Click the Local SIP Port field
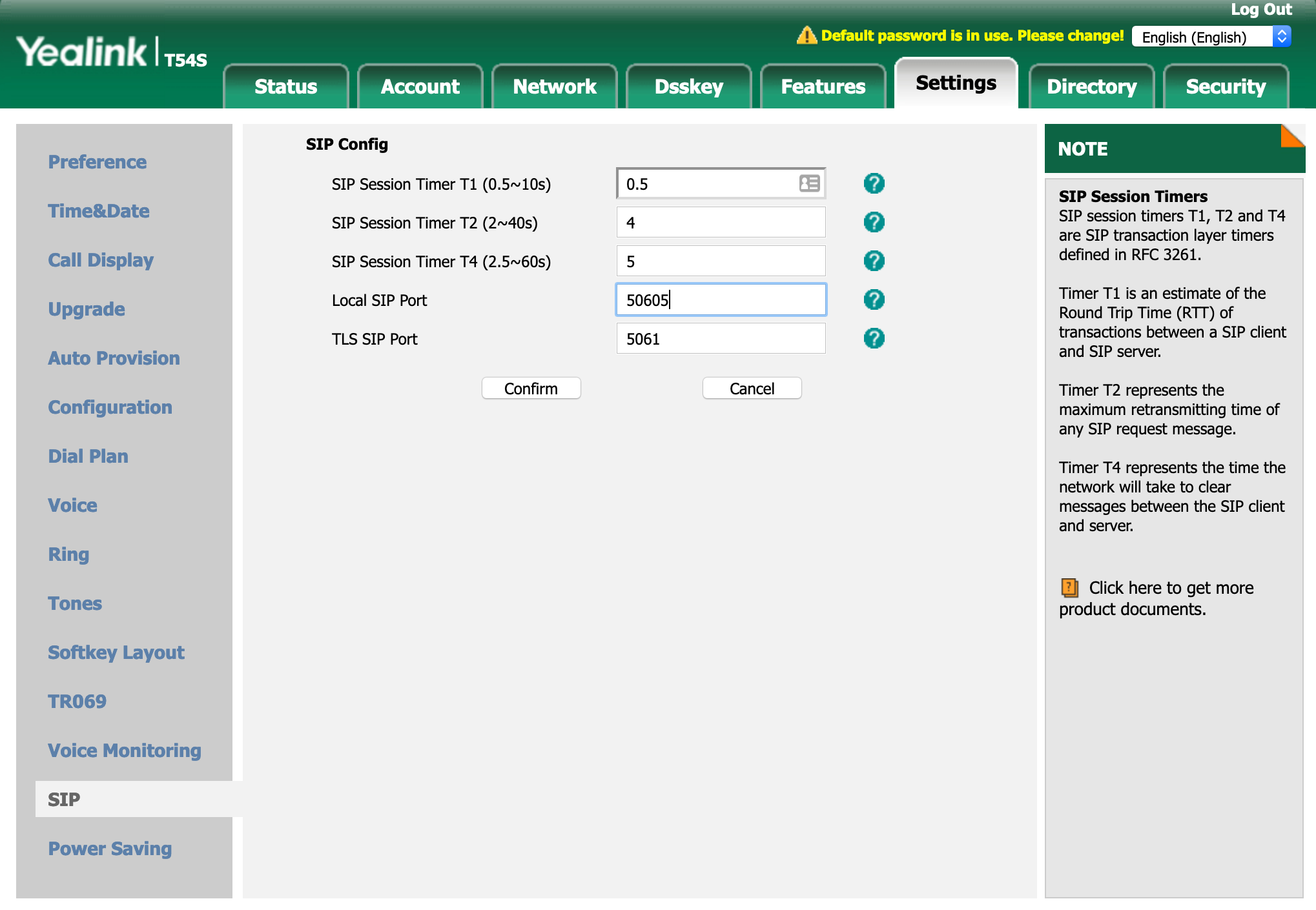The image size is (1316, 910). coord(721,299)
